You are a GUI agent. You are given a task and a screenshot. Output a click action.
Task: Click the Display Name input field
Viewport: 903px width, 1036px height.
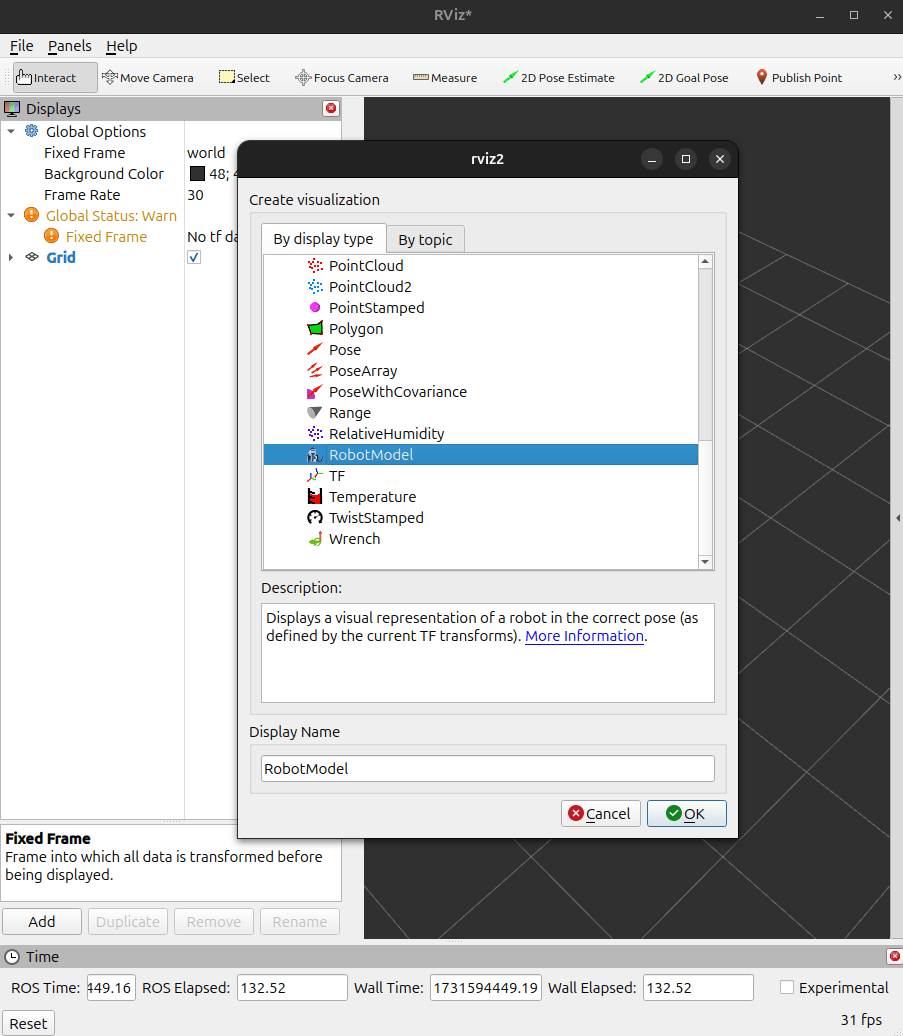pos(488,768)
